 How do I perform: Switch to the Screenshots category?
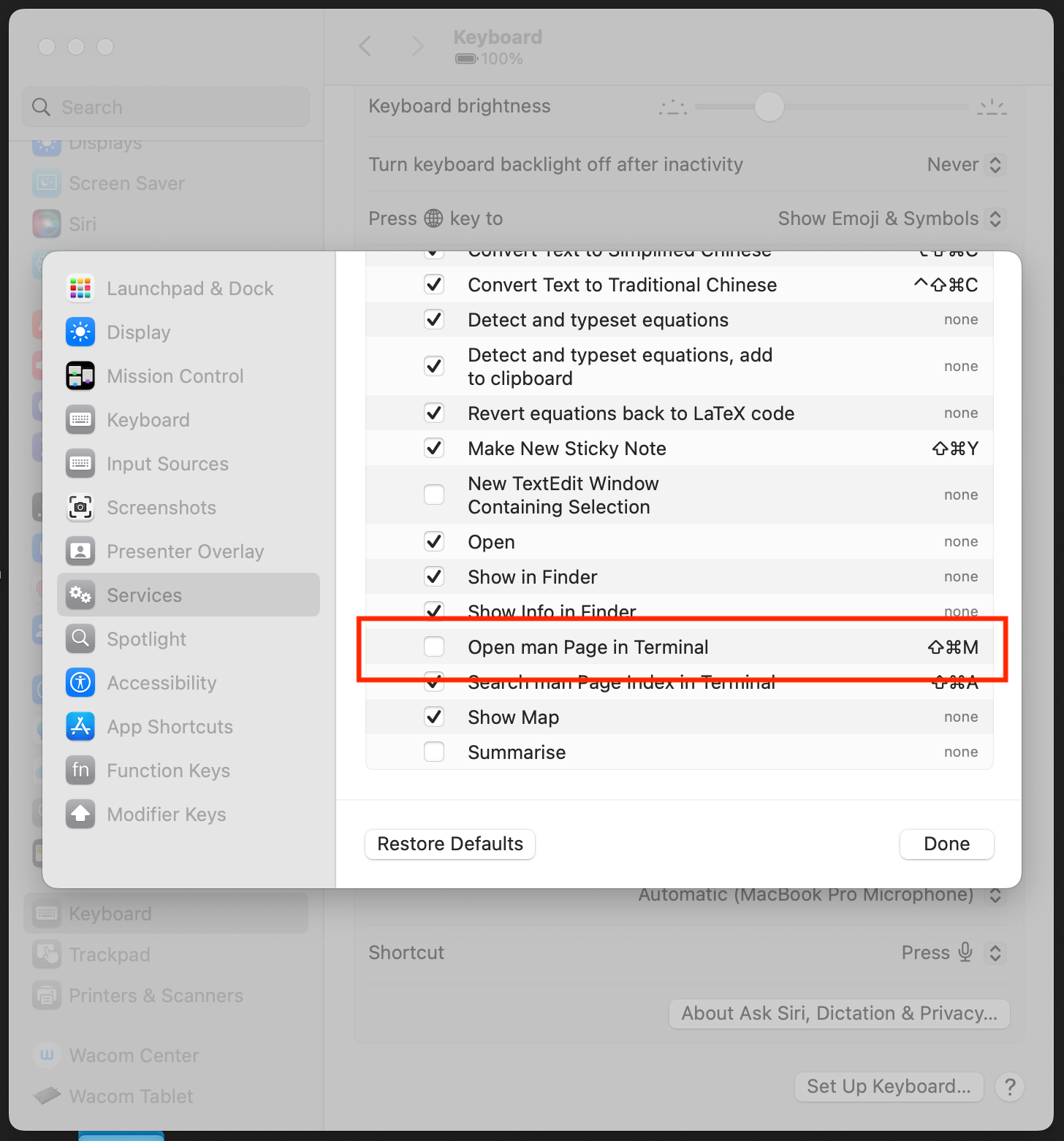(189, 507)
